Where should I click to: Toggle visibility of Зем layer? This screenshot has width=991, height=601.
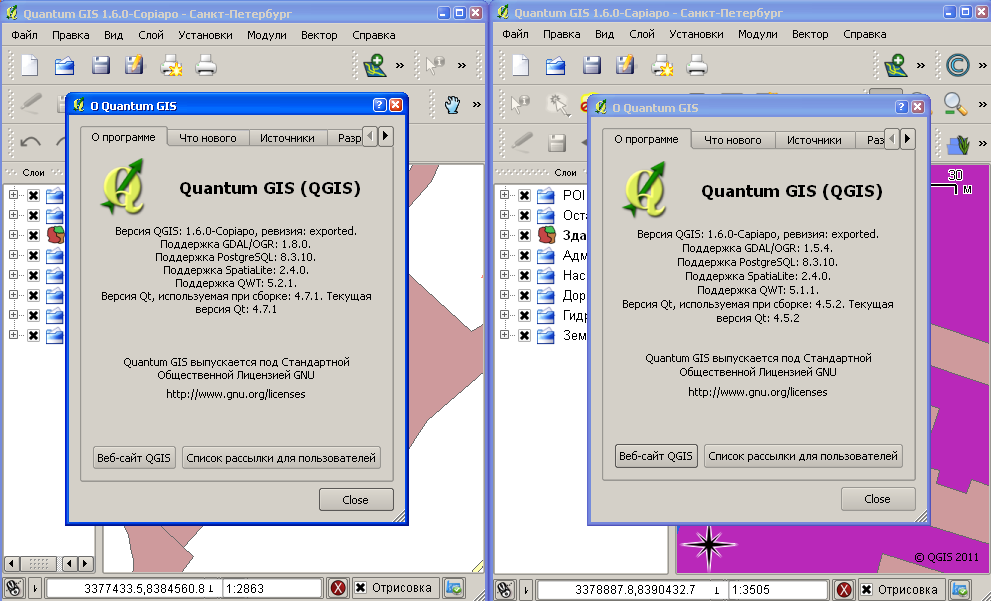(524, 335)
